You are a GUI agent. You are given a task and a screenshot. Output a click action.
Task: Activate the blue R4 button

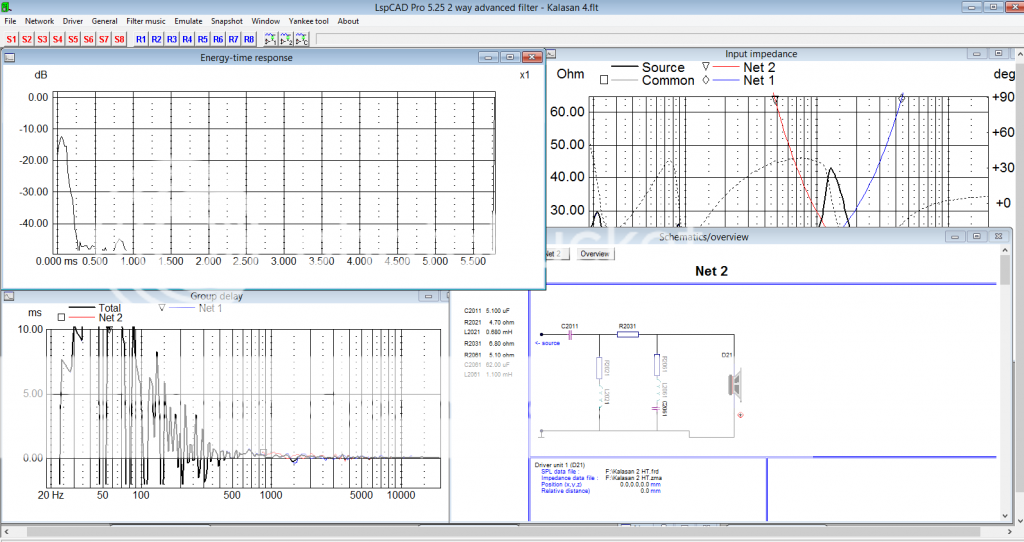point(187,39)
